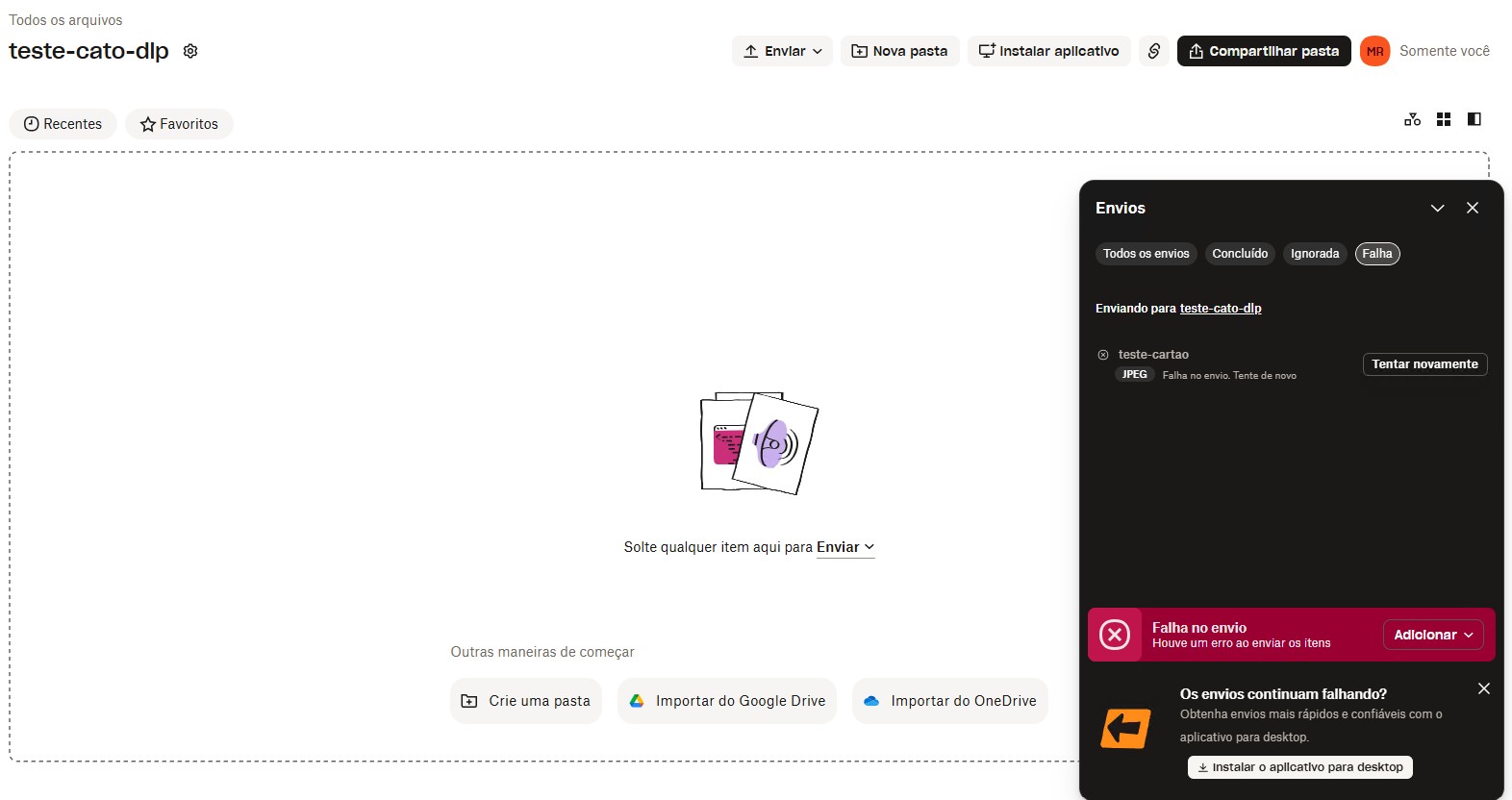1512x800 pixels.
Task: Open the folder hierarchy view icon
Action: 1412,119
